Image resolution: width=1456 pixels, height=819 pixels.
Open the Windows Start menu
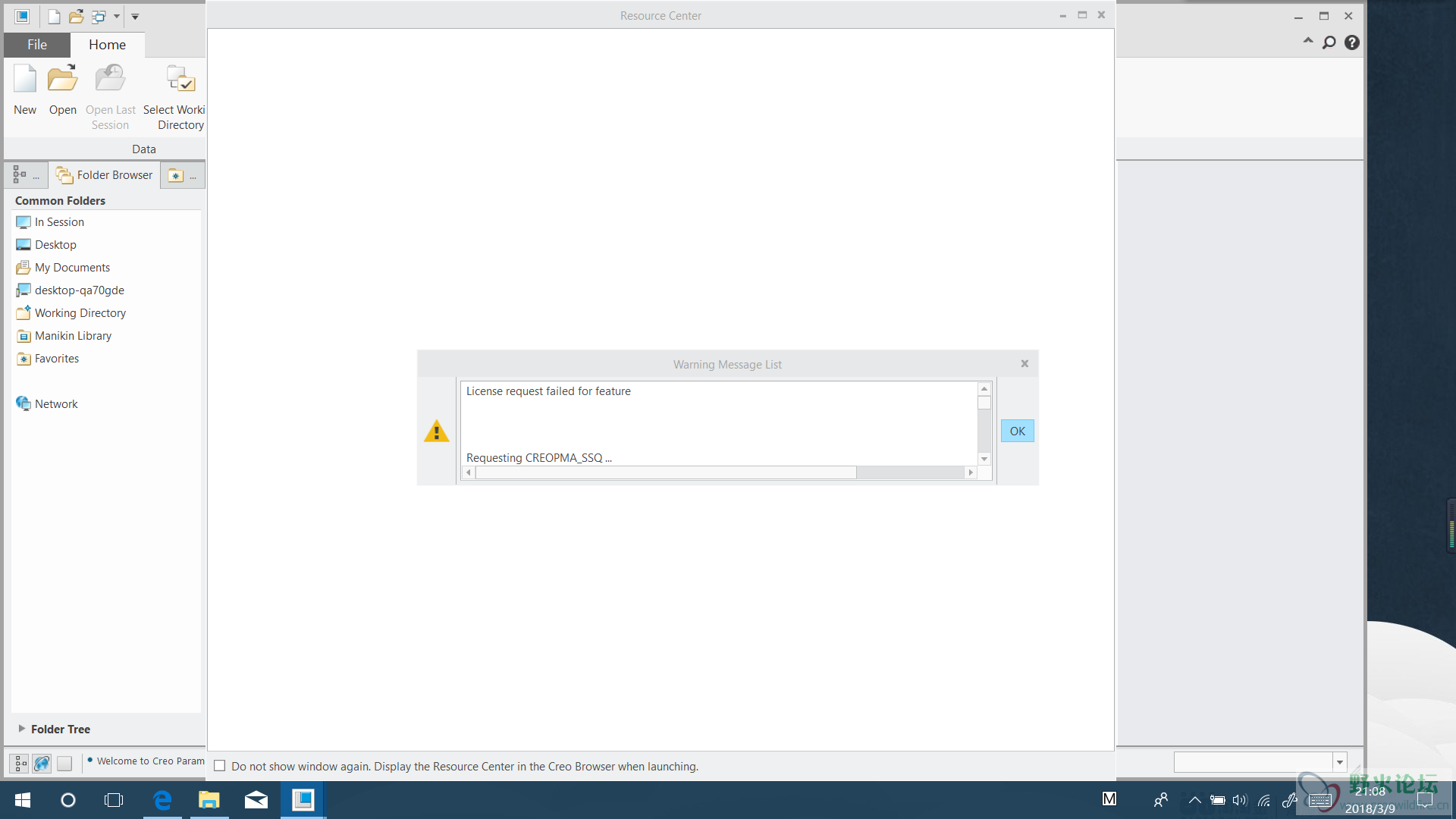[23, 800]
